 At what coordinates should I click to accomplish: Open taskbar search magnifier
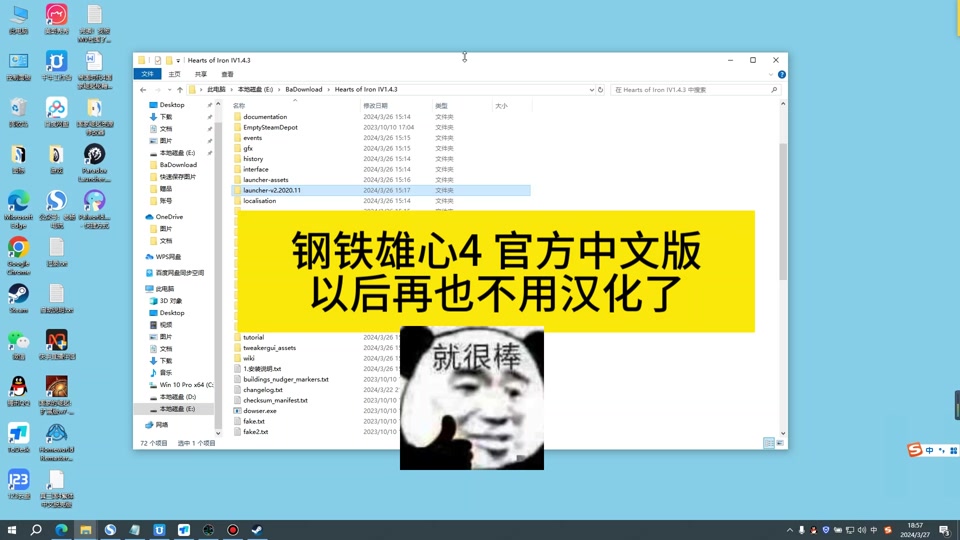pyautogui.click(x=36, y=530)
